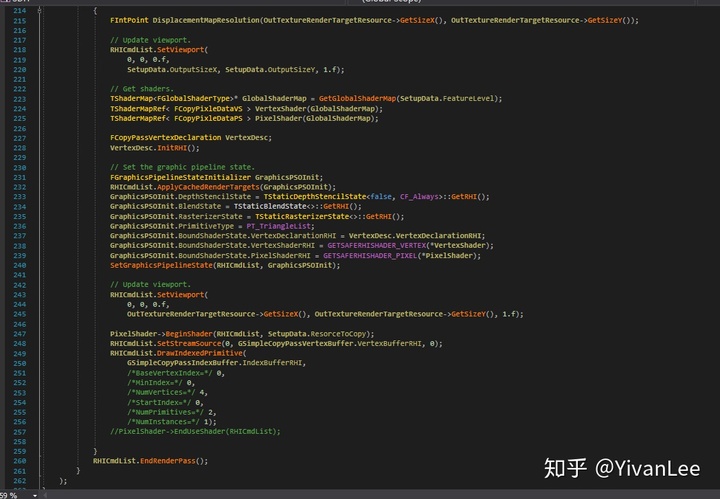
Task: Click the /*StartIndex=*/ comment
Action: [x=159, y=402]
